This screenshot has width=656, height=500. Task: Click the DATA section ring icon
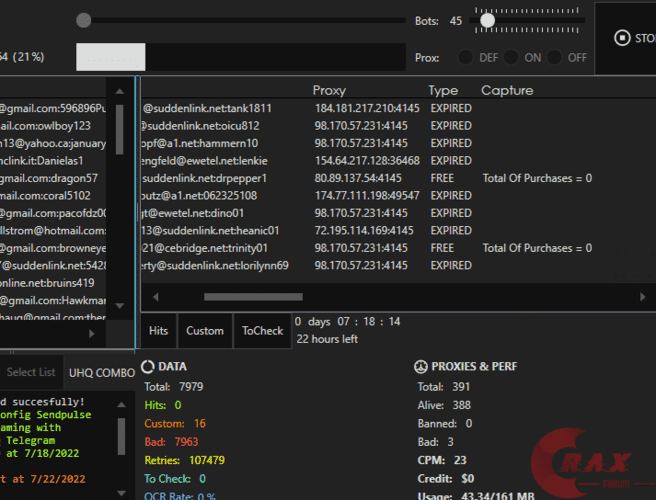coord(147,367)
